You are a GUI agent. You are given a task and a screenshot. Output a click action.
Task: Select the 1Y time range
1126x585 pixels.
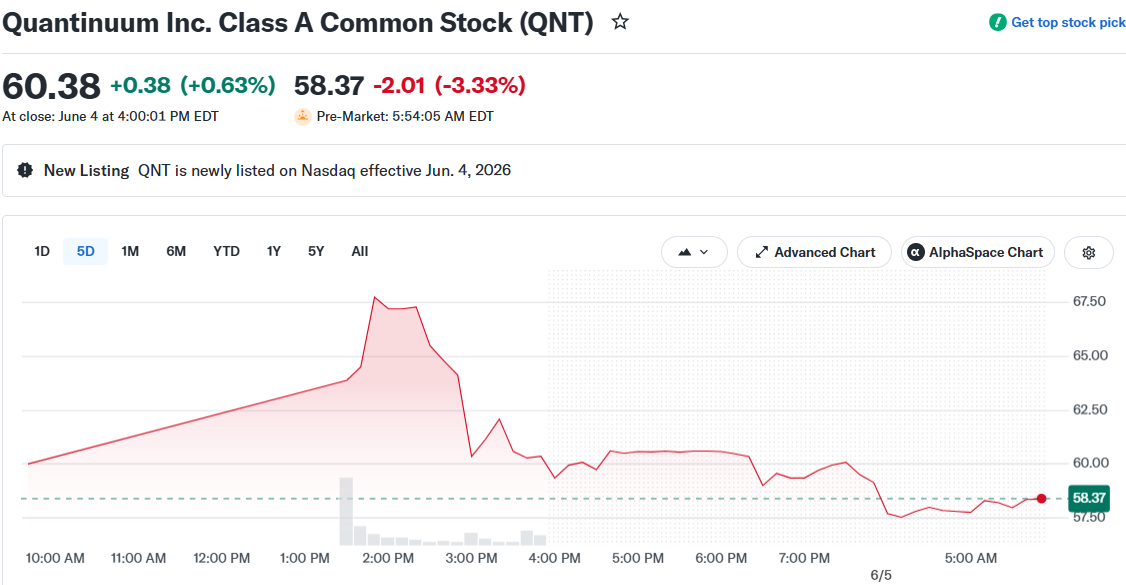[274, 251]
